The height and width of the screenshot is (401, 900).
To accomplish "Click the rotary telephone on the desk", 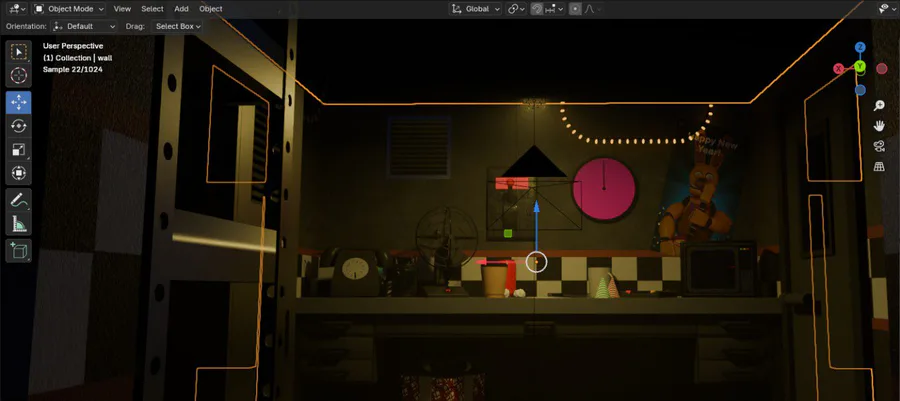I will (352, 271).
